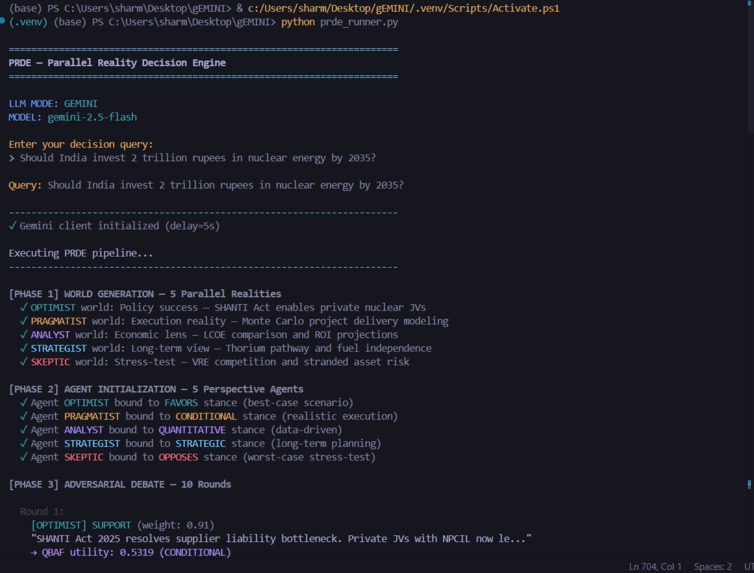
Task: Click the prde_runner.py file name in the command
Action: click(359, 22)
